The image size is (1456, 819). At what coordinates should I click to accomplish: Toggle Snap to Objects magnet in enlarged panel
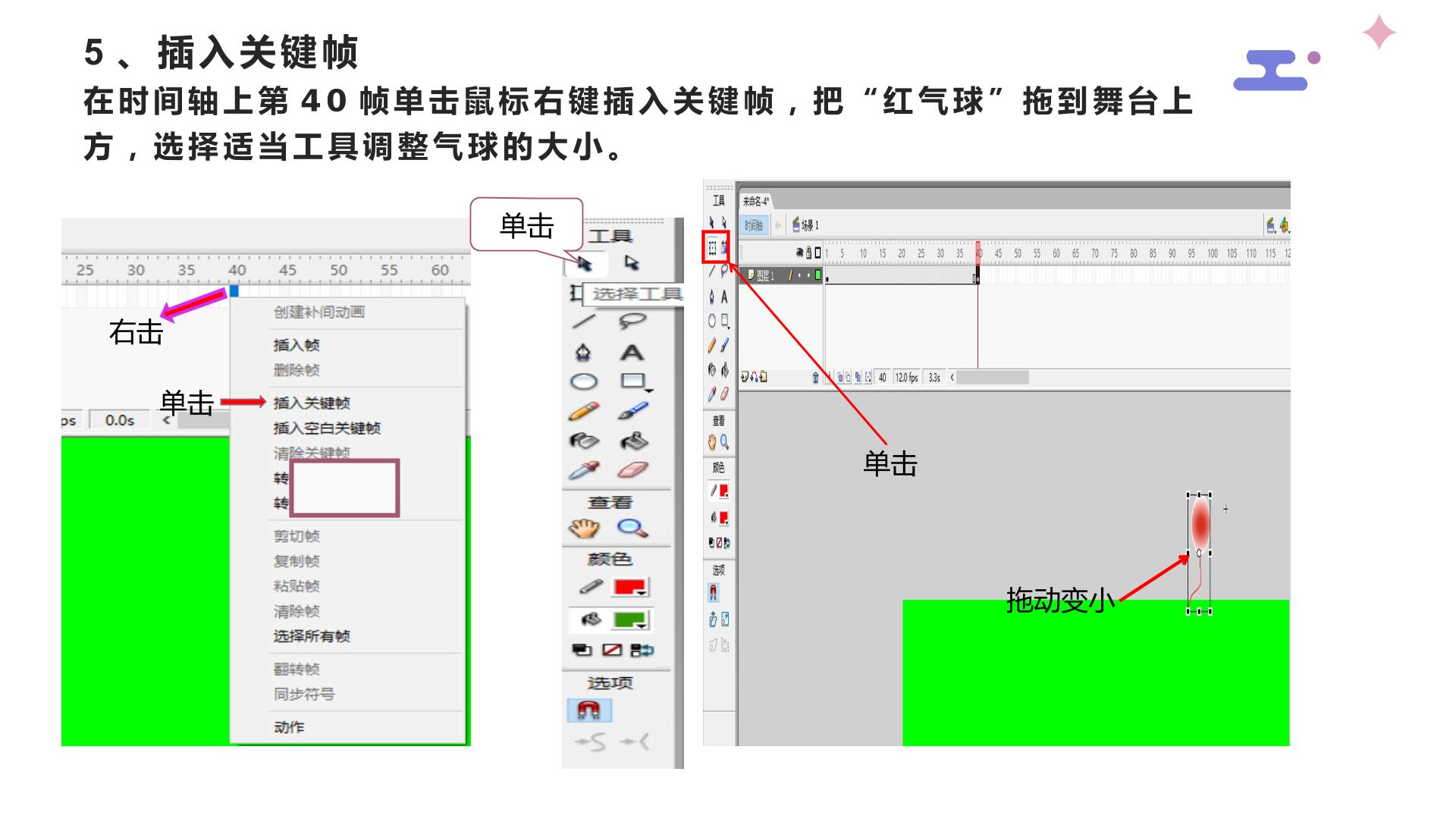click(x=588, y=711)
